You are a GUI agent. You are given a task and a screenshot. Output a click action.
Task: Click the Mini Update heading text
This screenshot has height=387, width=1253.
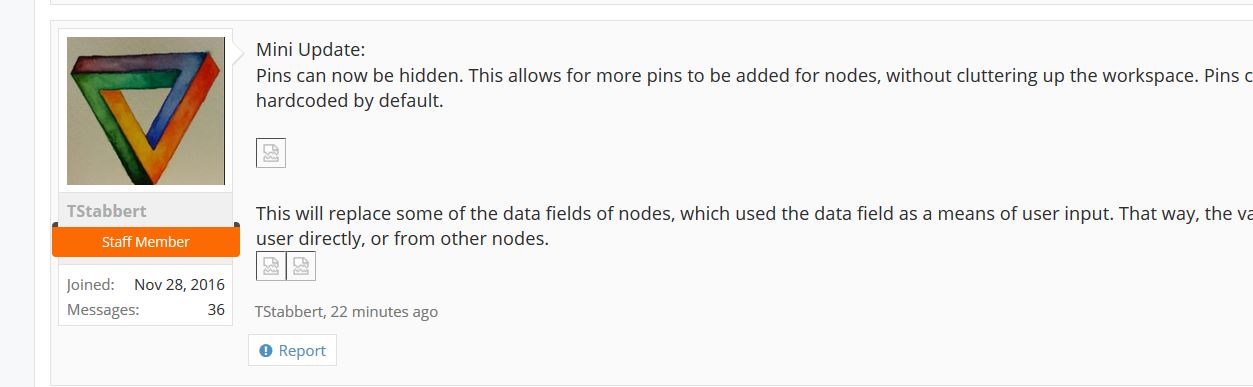(311, 50)
